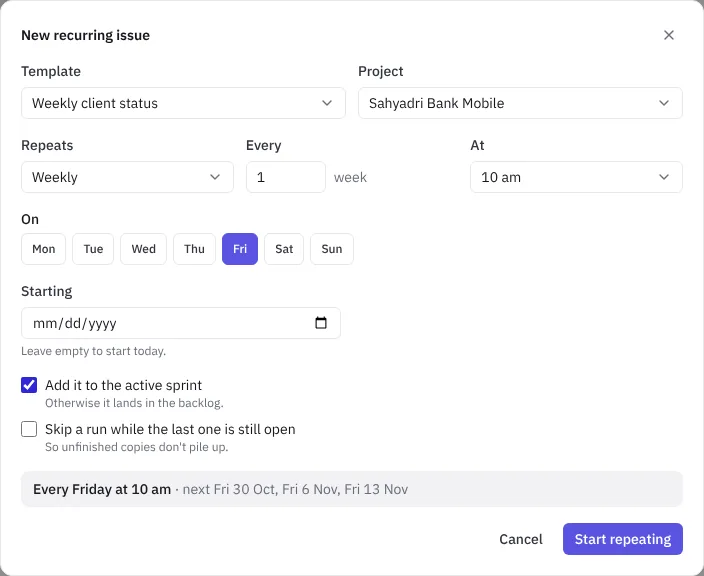This screenshot has width=704, height=576.
Task: Open the Project dropdown showing Sahyadri Bank Mobile
Action: [520, 103]
